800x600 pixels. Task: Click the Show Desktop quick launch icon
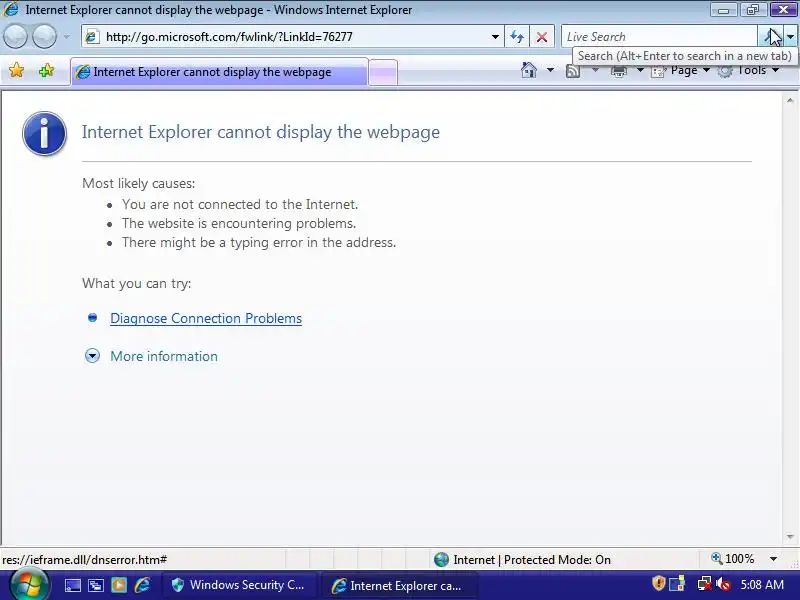point(72,585)
